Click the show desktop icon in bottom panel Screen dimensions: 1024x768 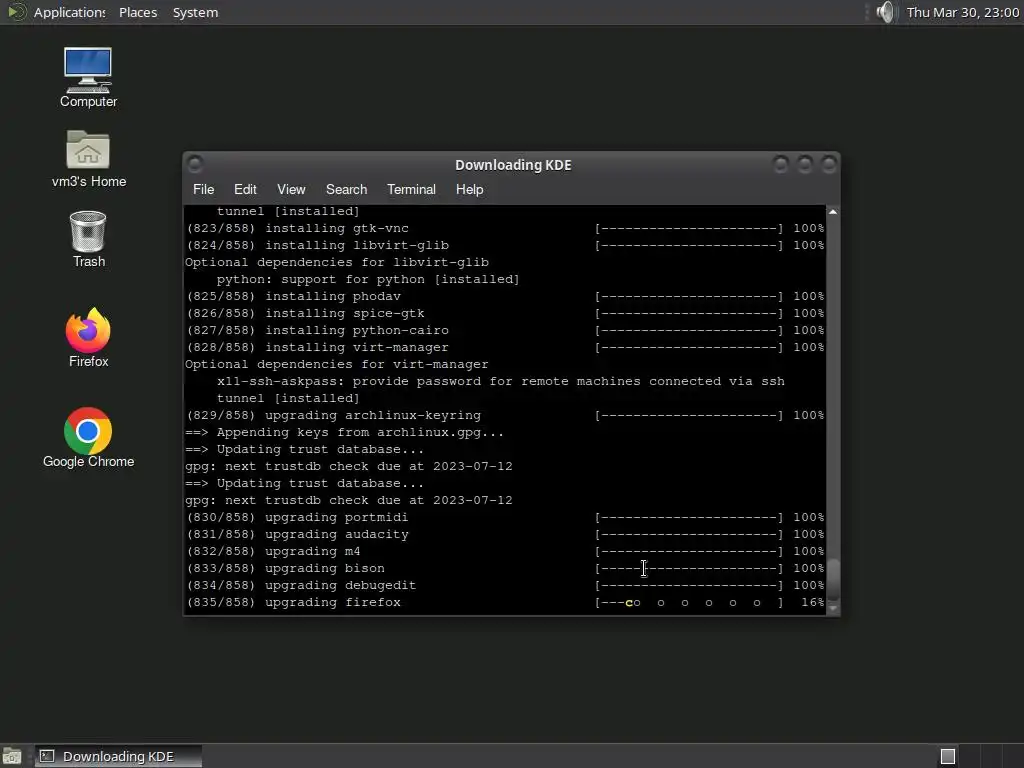12,756
